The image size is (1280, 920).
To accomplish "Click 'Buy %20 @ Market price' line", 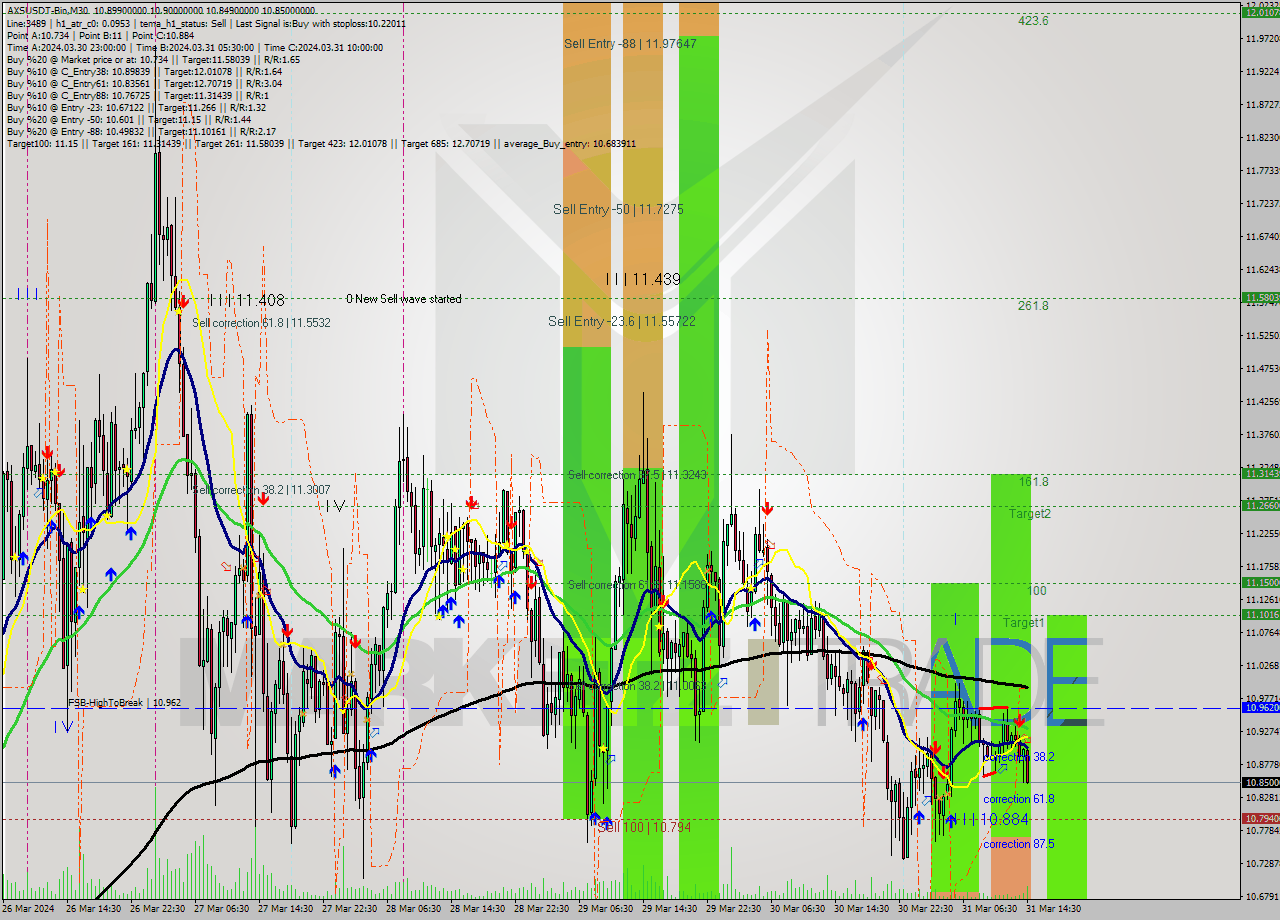I will tap(153, 59).
